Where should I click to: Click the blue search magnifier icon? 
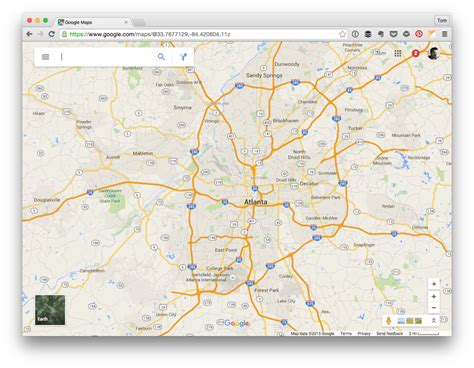click(161, 57)
